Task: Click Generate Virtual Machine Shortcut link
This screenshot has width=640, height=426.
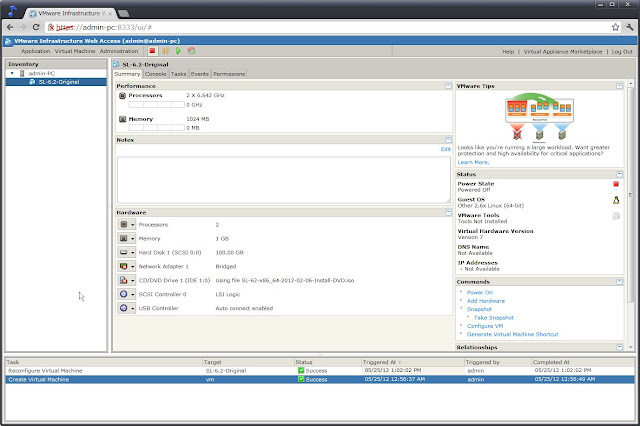Action: [x=513, y=335]
